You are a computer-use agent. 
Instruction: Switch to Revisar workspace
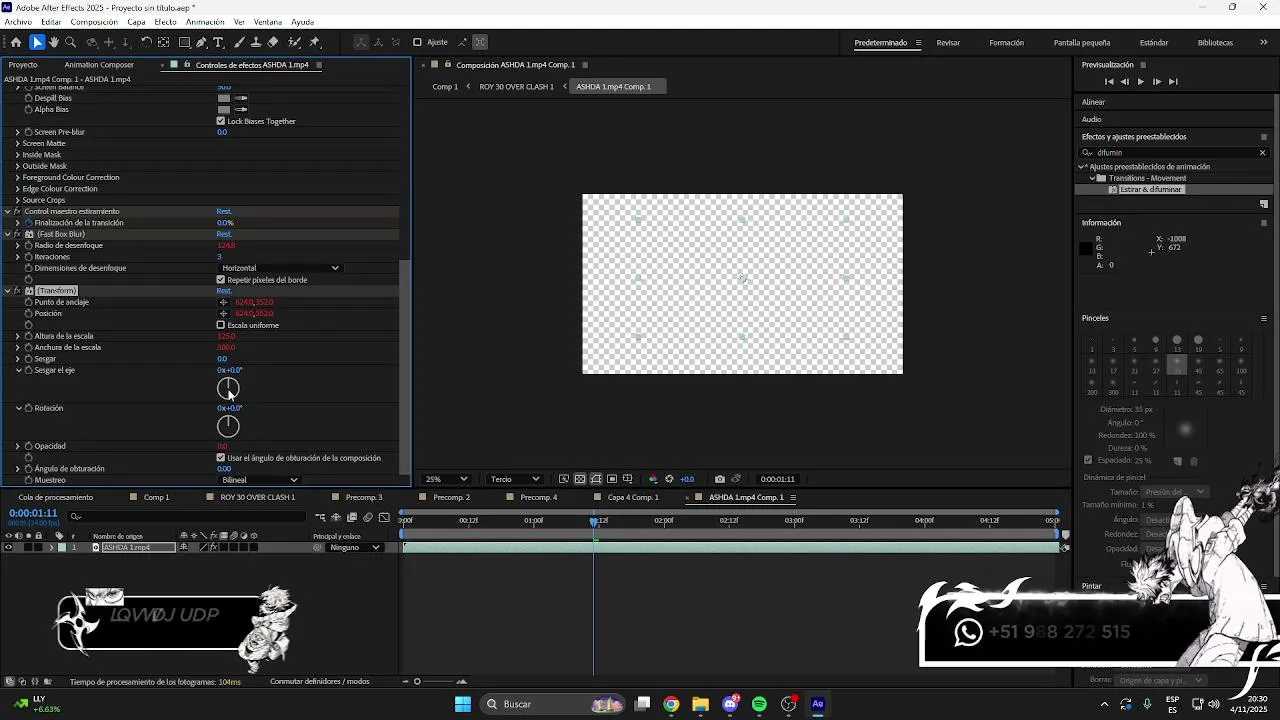click(x=948, y=43)
